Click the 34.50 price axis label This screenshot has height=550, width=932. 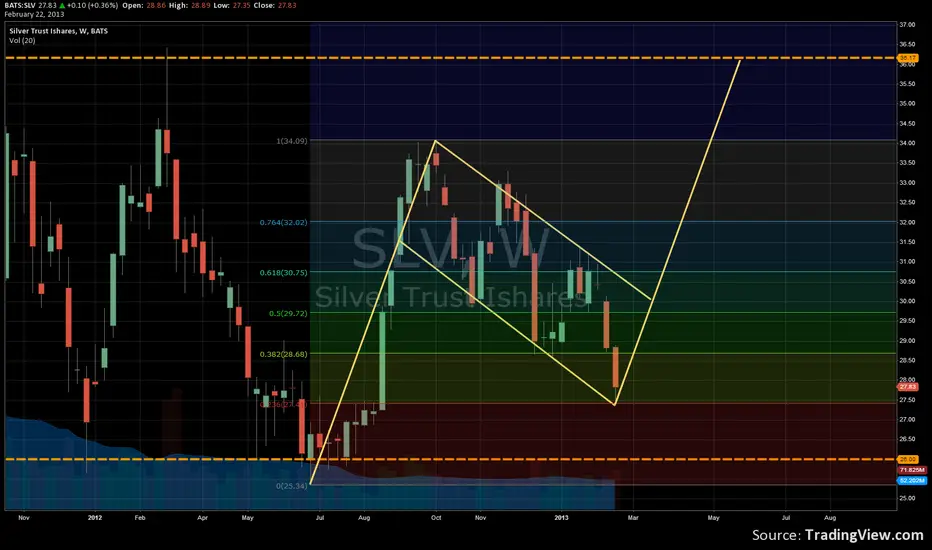(907, 124)
